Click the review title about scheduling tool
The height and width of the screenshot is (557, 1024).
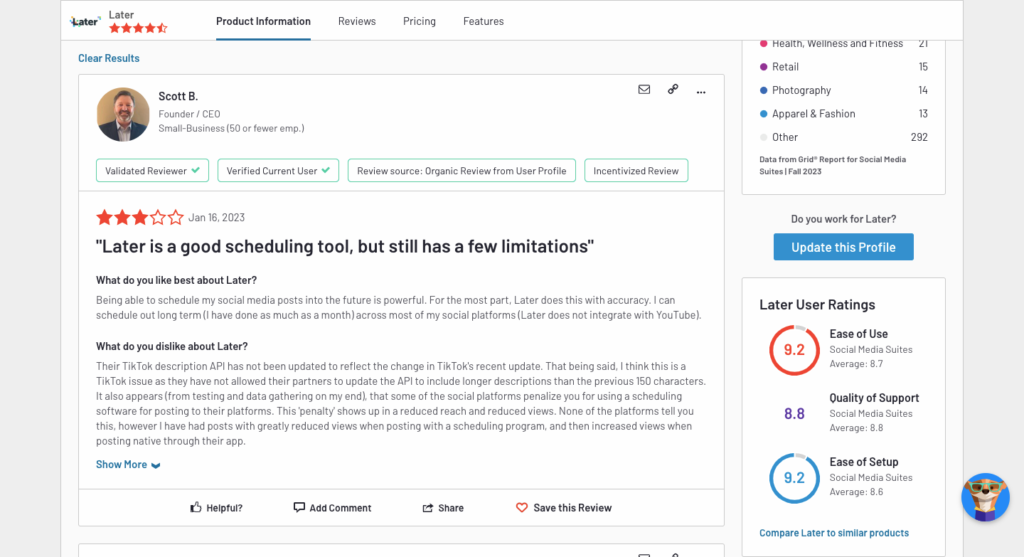tap(345, 246)
